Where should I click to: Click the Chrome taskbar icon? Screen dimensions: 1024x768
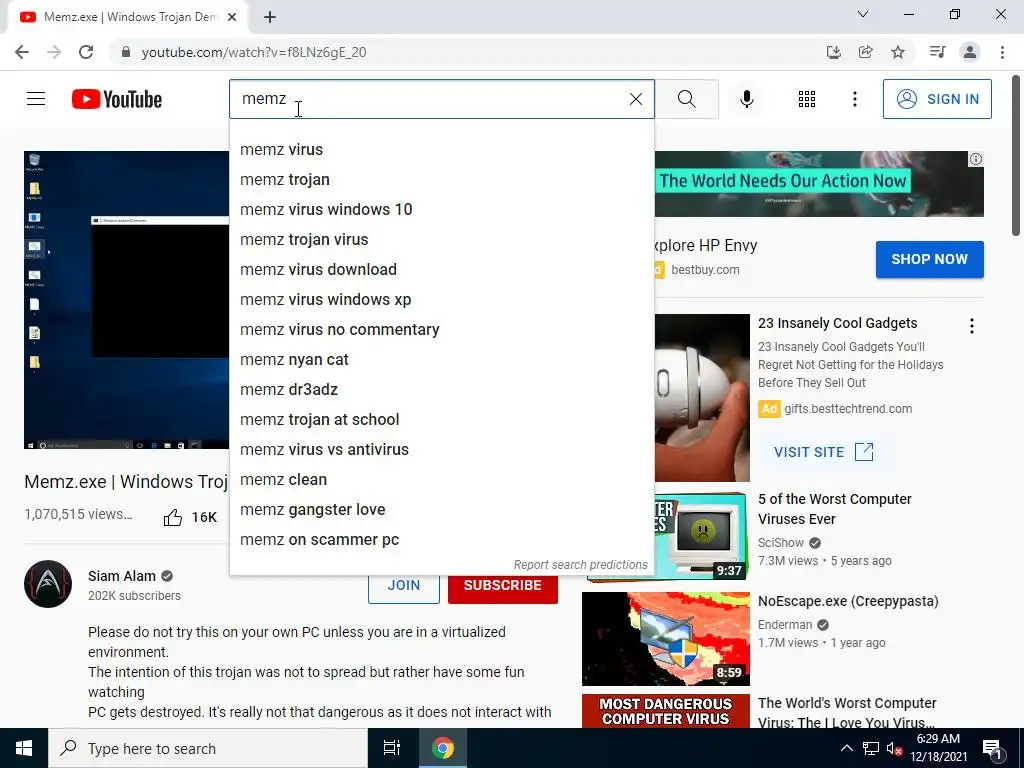tap(443, 748)
